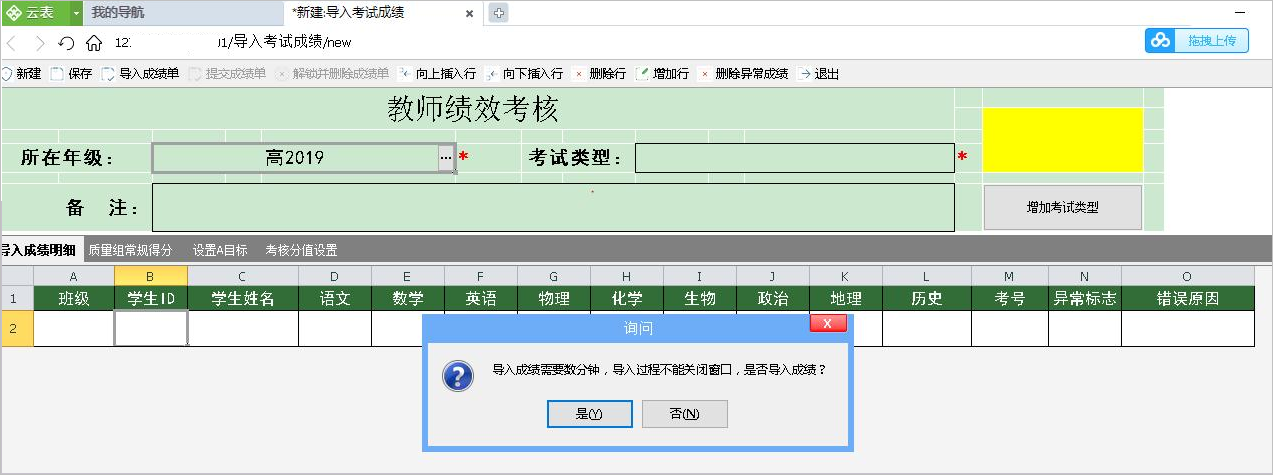1273x475 pixels.
Task: Click 删除行 toolbar item
Action: click(x=600, y=74)
